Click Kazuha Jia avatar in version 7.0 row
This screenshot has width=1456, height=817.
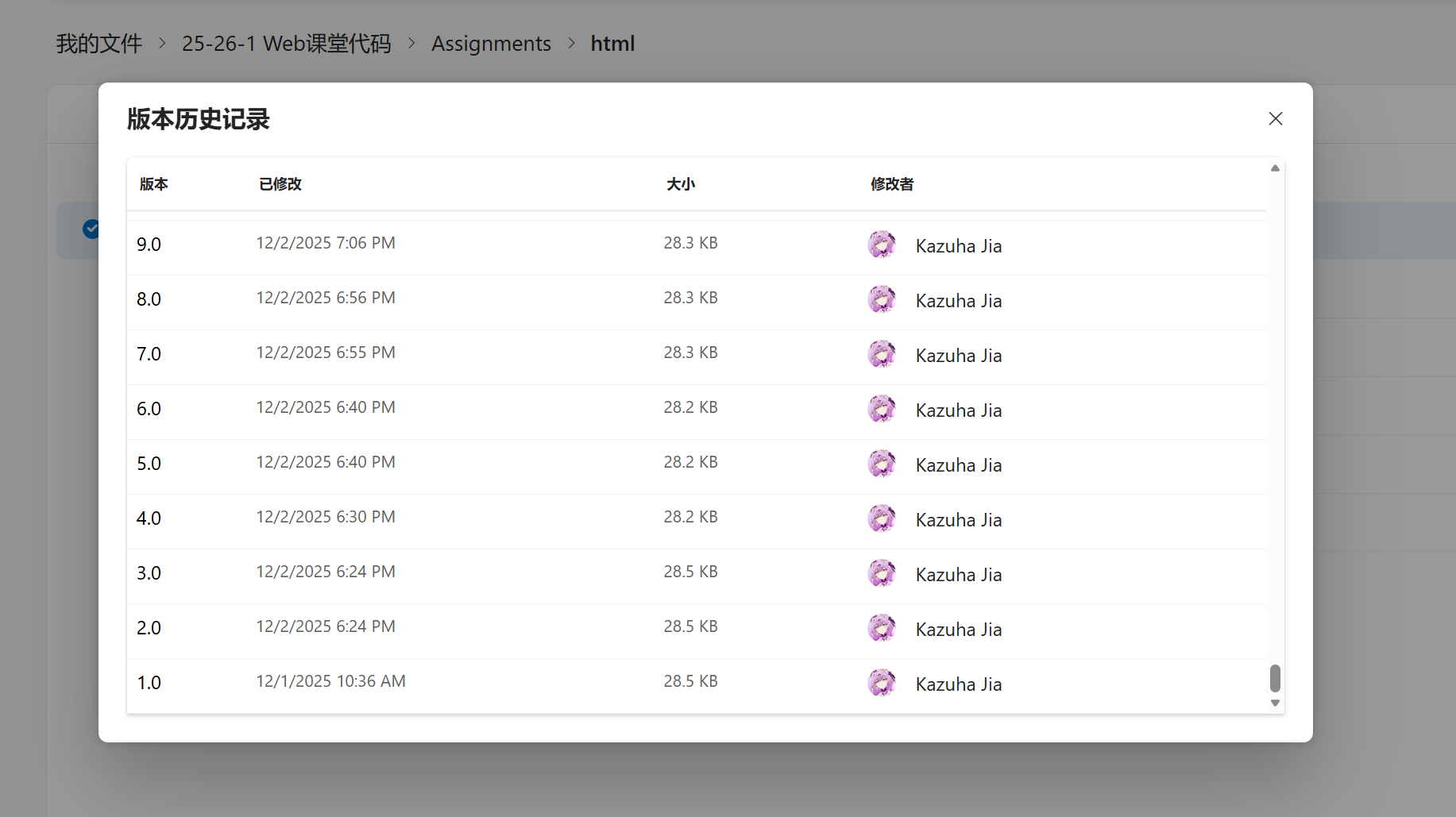[x=881, y=355]
